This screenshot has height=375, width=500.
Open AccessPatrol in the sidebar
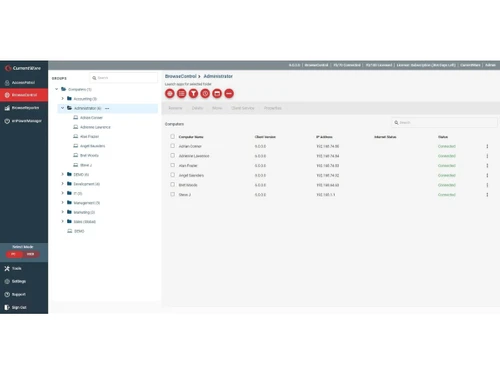point(23,82)
